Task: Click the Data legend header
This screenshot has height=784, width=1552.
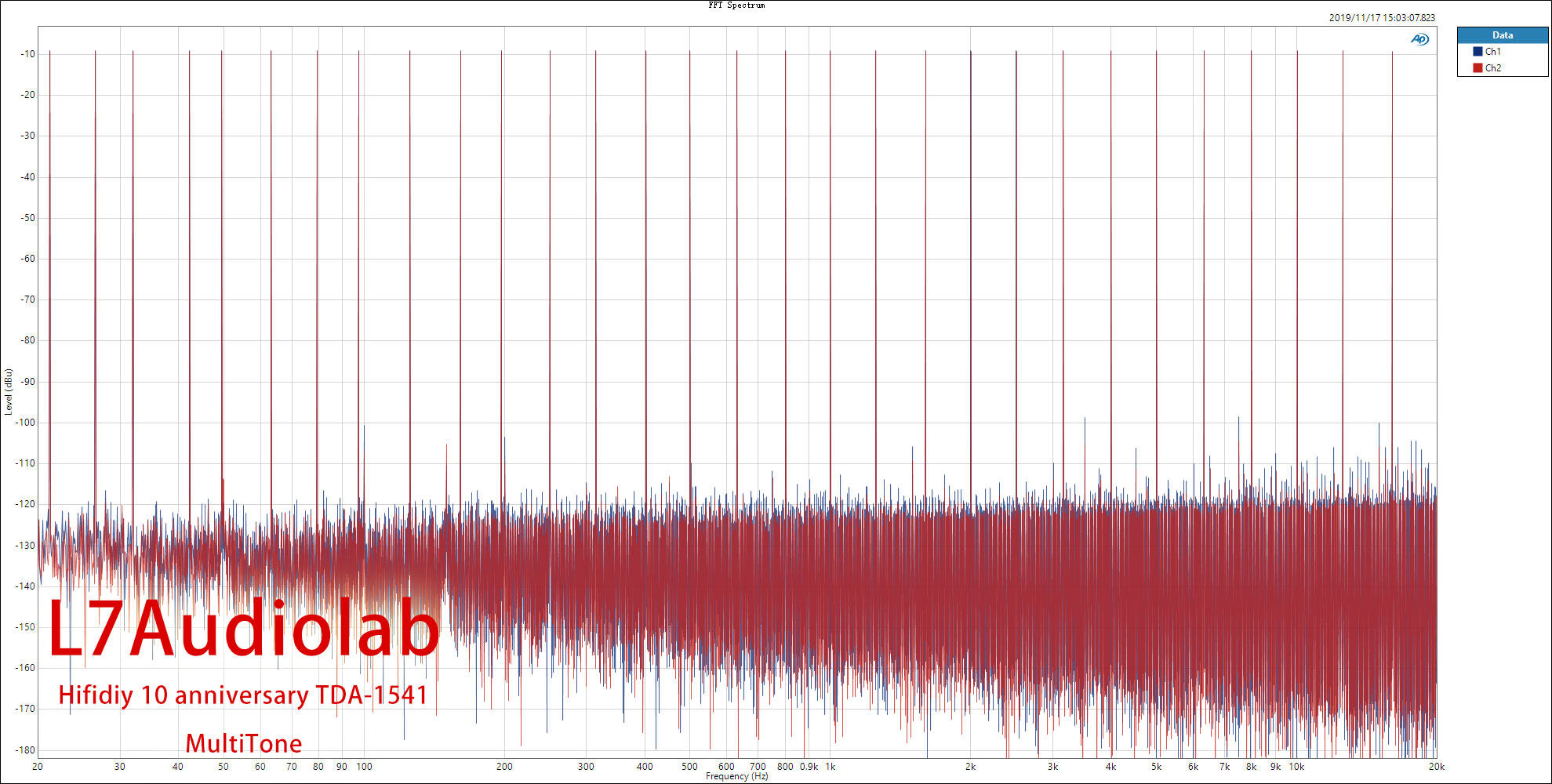Action: point(1503,35)
